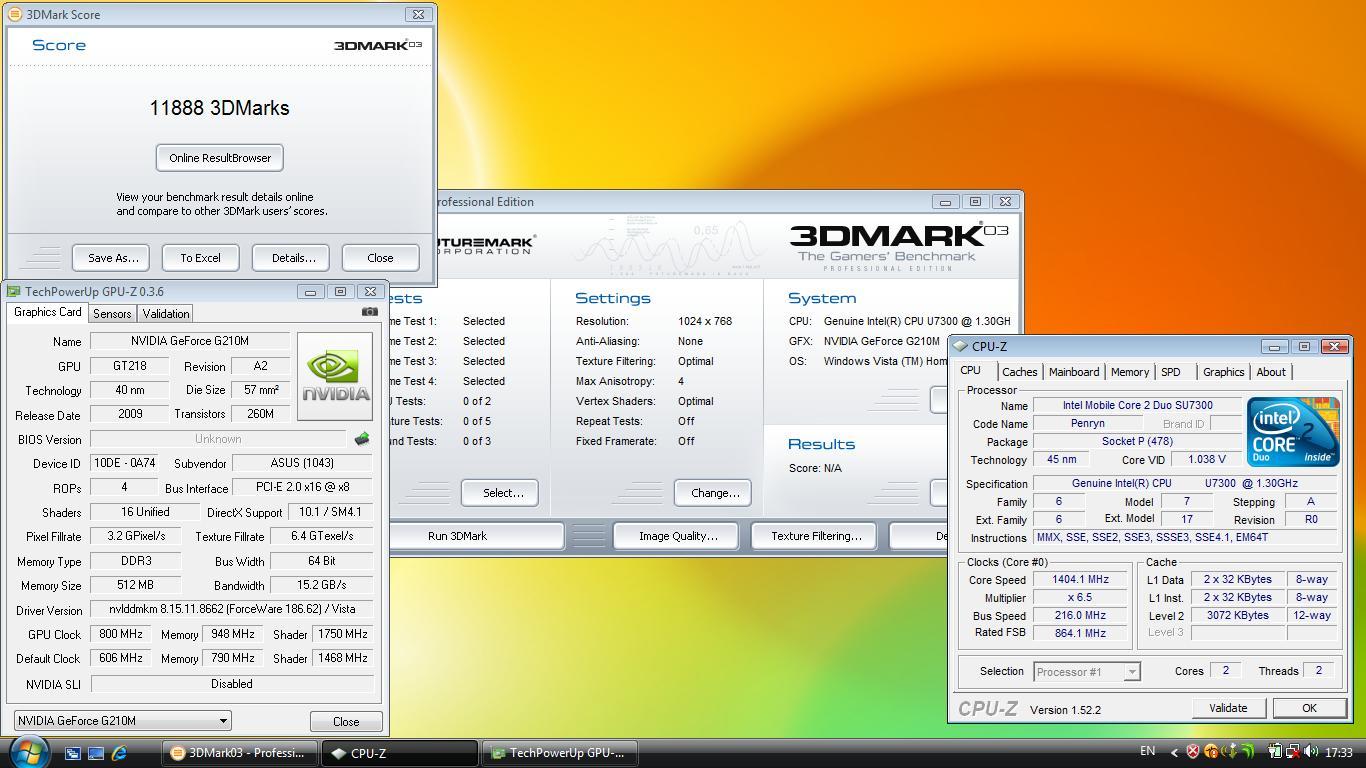This screenshot has height=768, width=1366.
Task: Click the NVIDIA logo in GPU-Z
Action: coord(335,376)
